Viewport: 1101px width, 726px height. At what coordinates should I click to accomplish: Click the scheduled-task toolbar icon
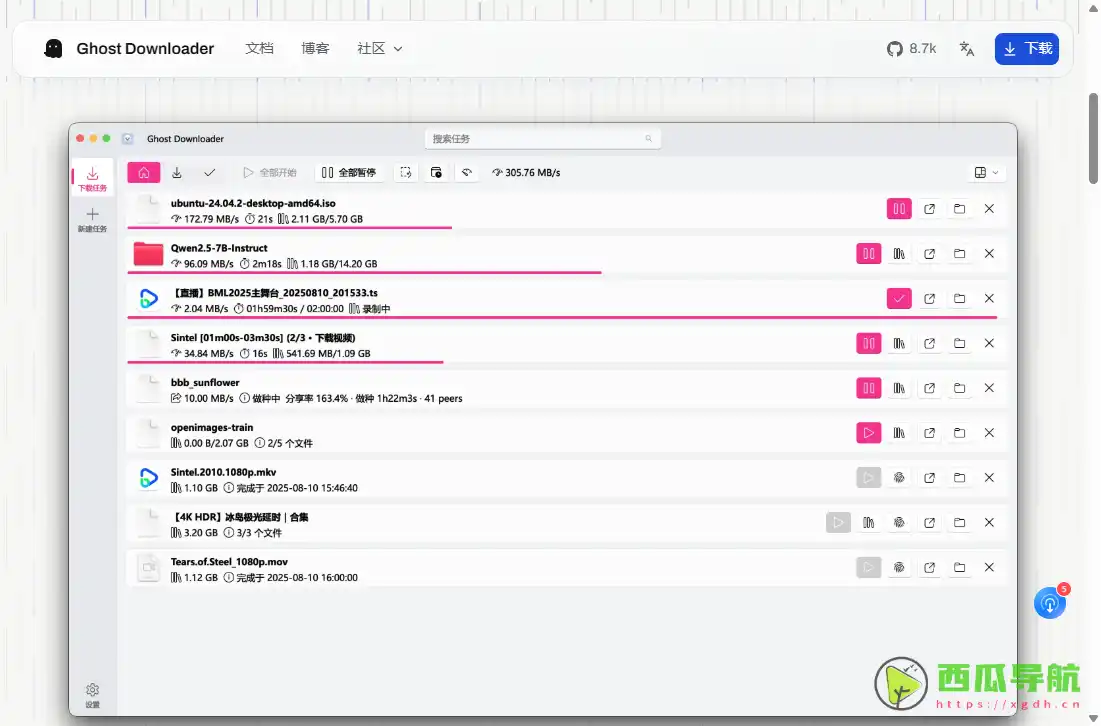coord(436,173)
